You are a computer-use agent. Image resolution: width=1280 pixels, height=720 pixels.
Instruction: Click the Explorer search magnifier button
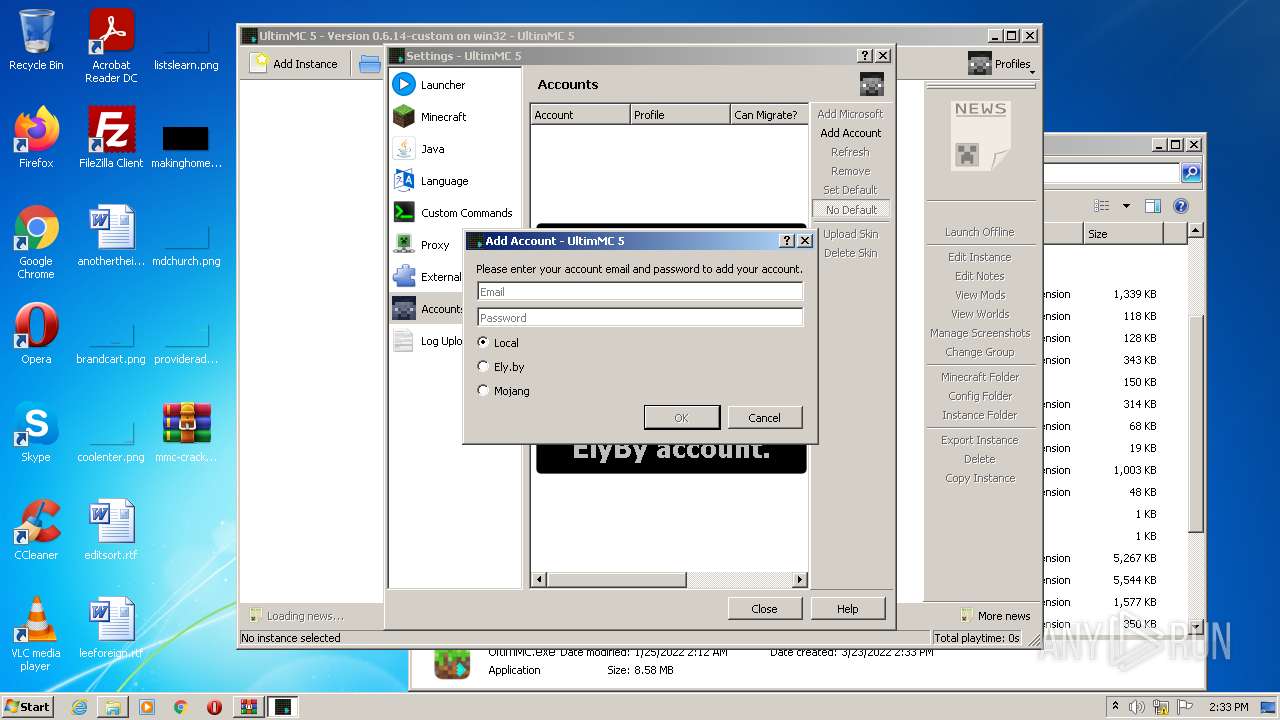pos(1190,173)
